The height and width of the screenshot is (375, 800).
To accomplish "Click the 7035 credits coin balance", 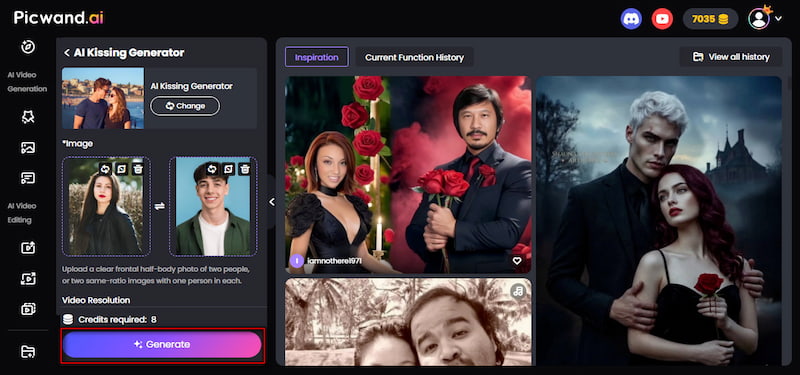I will coord(710,19).
